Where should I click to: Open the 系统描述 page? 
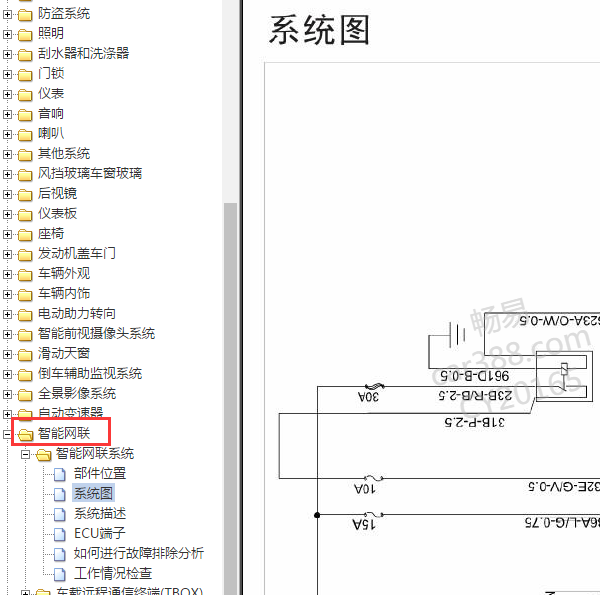[100, 513]
